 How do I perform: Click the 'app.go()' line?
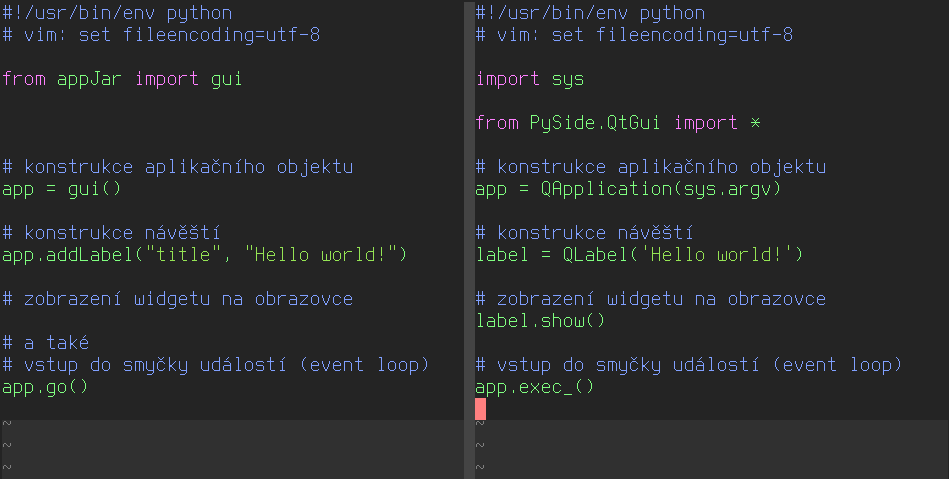pos(45,387)
